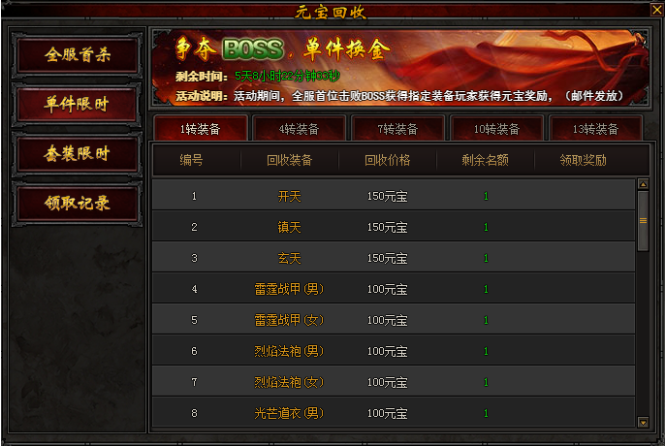This screenshot has width=666, height=446.
Task: Select the 烈焰法袍(女) item
Action: click(289, 382)
